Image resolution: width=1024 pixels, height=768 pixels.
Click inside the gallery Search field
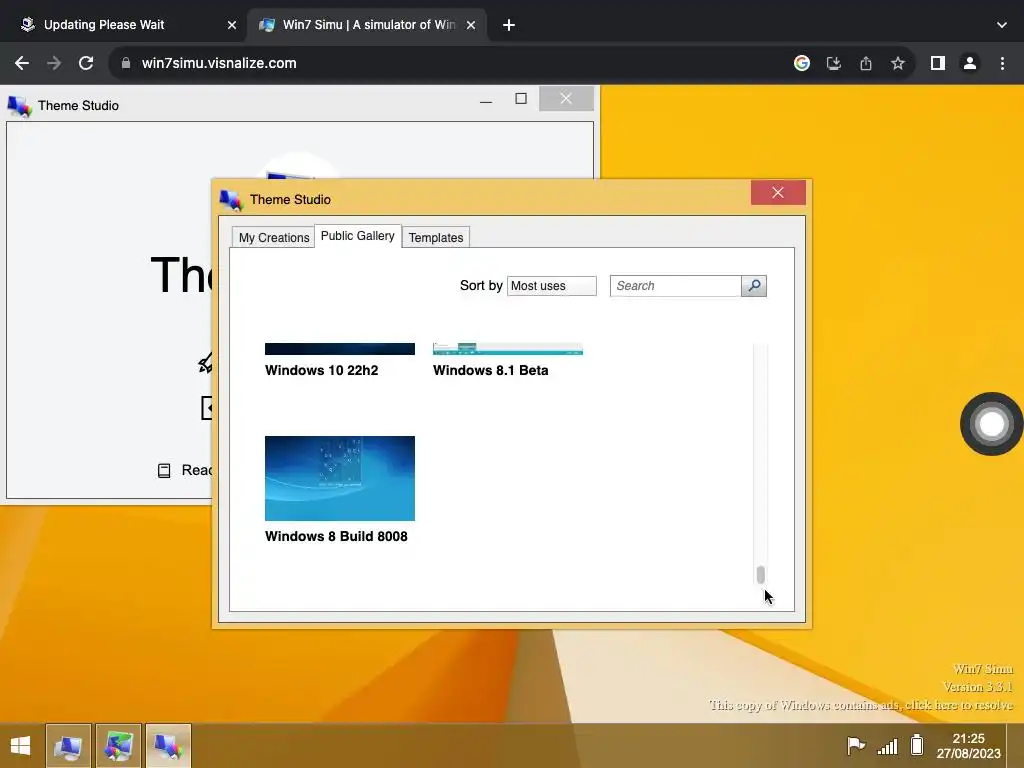click(675, 285)
